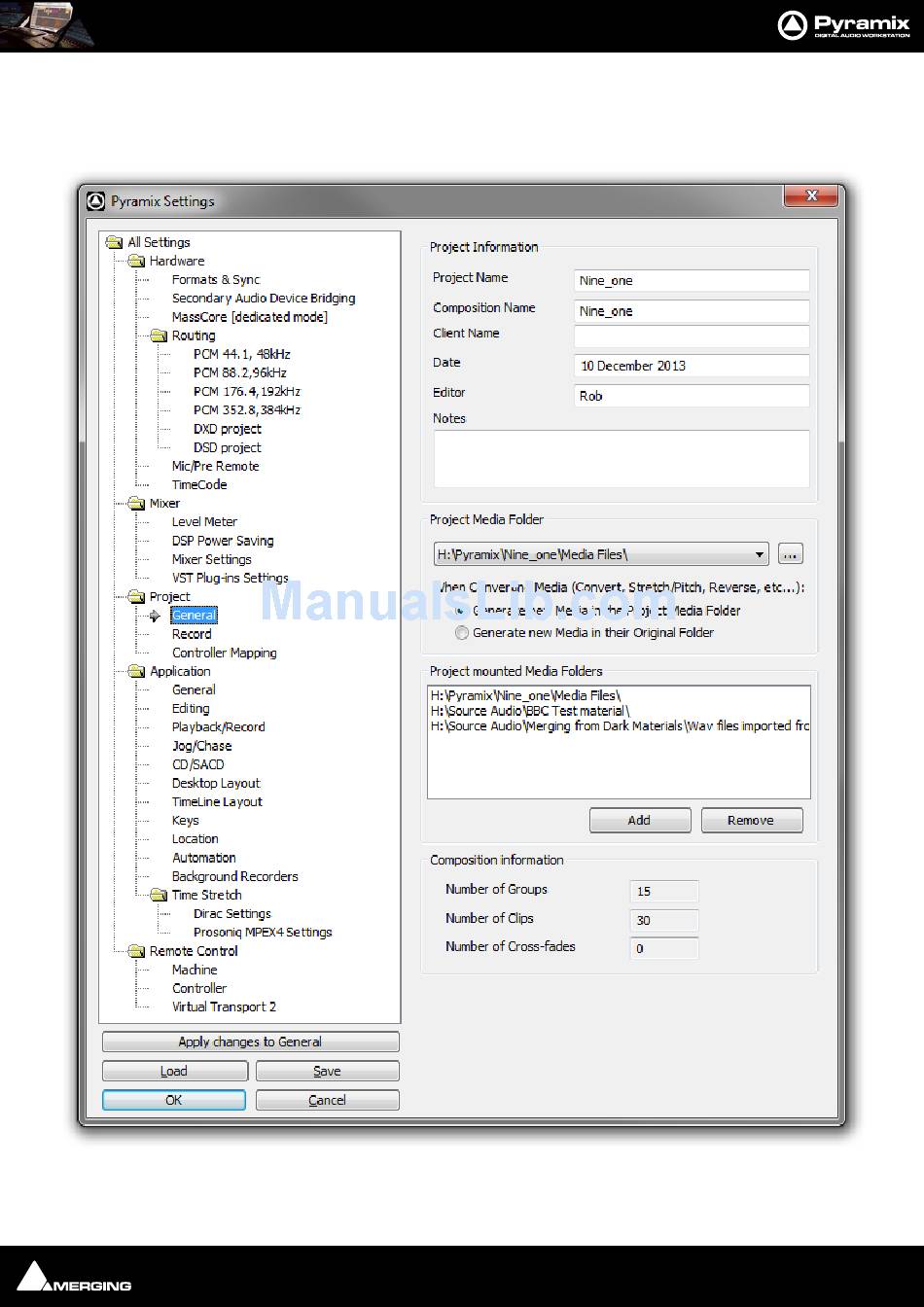The width and height of the screenshot is (924, 1307).
Task: Select Formats & Sync in the tree
Action: point(216,280)
